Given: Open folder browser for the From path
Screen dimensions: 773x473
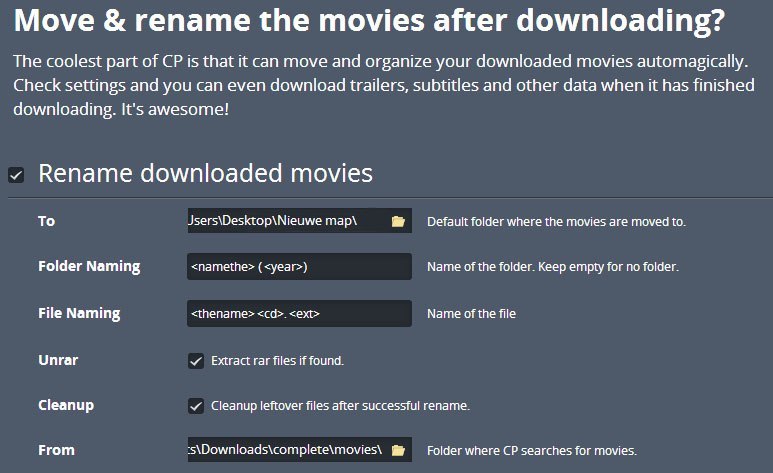Looking at the screenshot, I should 398,450.
